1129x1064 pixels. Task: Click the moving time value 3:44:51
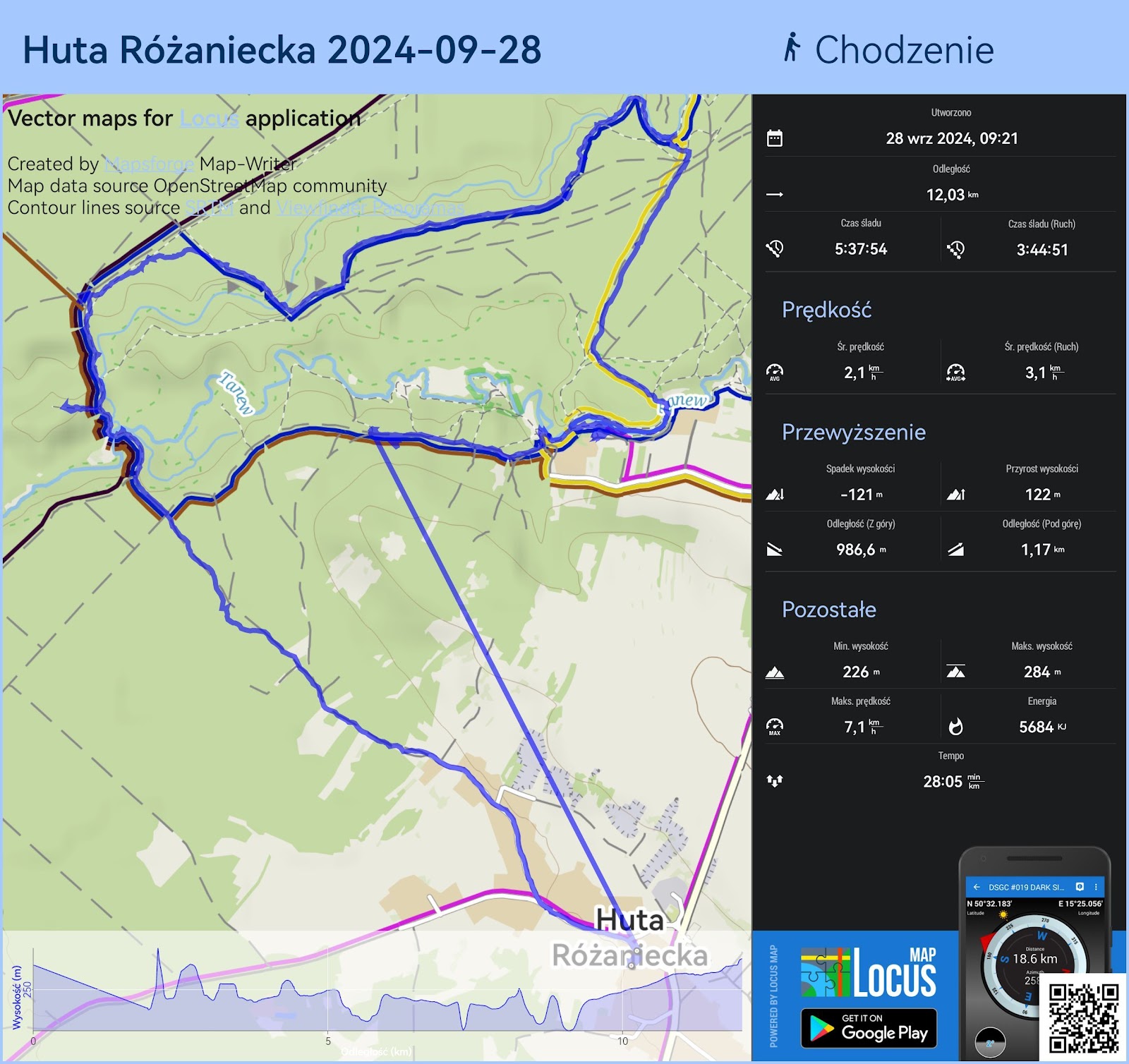point(1042,250)
